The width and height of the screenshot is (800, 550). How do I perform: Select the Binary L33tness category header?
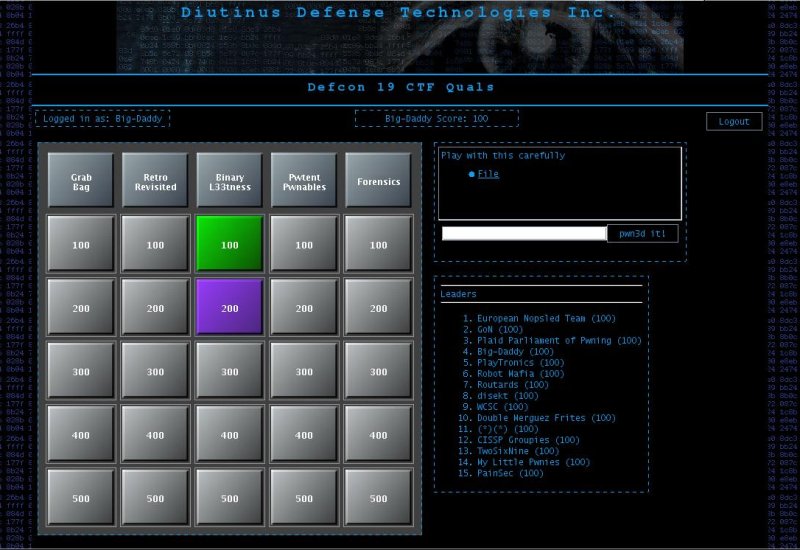coord(230,181)
